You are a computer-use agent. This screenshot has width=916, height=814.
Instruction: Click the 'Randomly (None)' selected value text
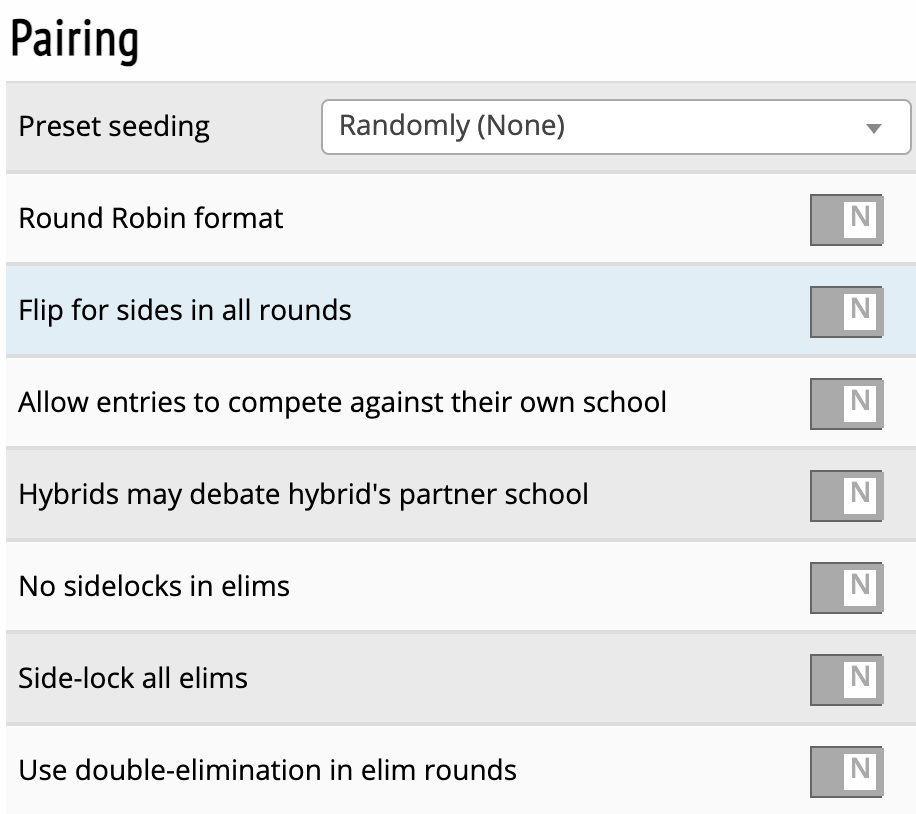[452, 126]
